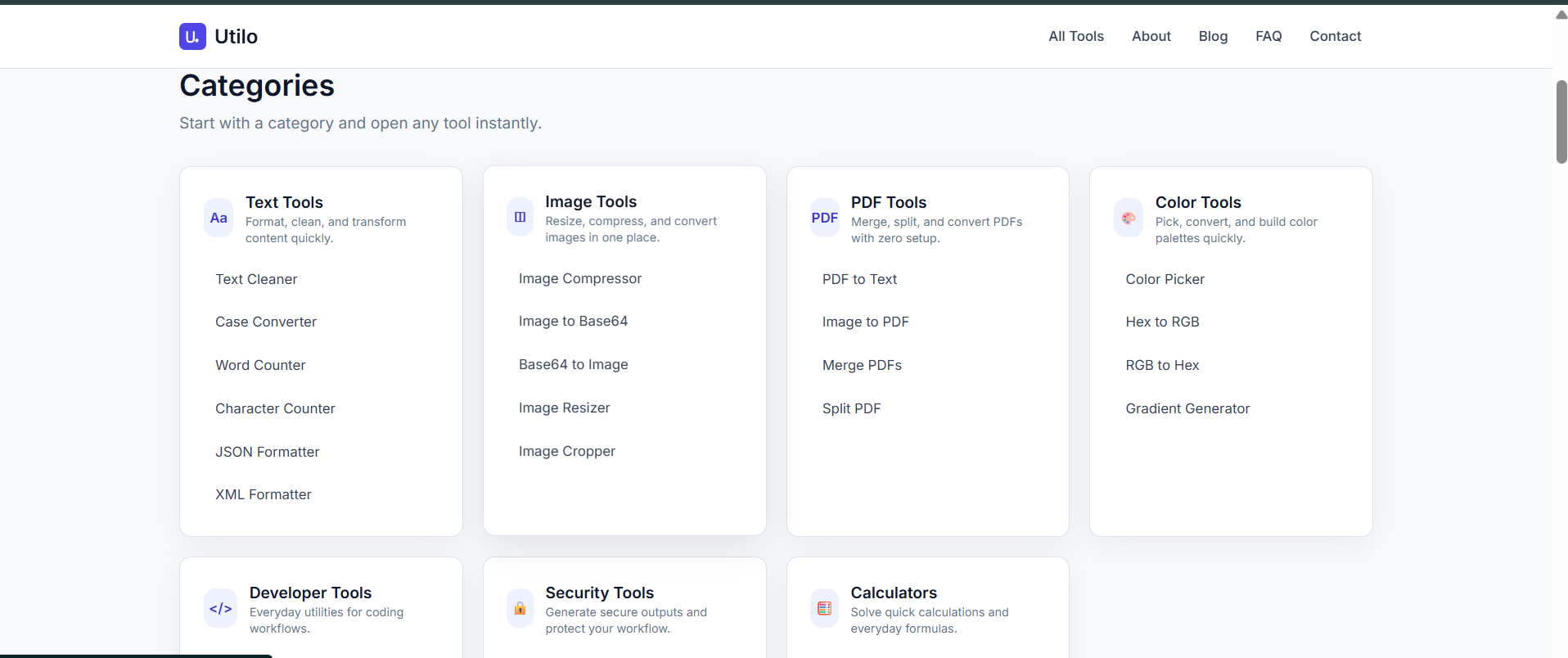1568x658 pixels.
Task: Click the Image Tools category icon
Action: [x=520, y=217]
